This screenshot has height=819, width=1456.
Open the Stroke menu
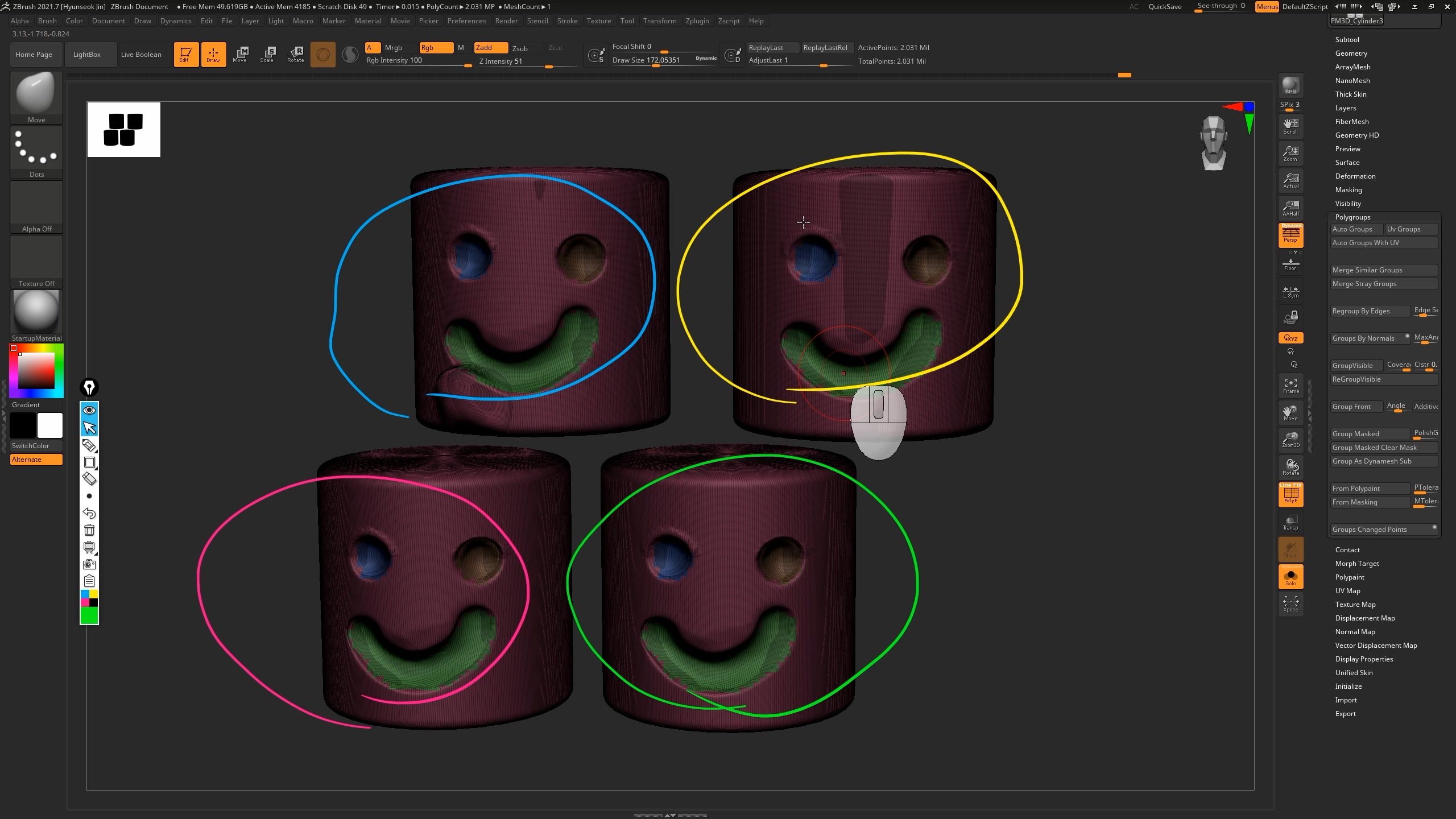pos(566,21)
